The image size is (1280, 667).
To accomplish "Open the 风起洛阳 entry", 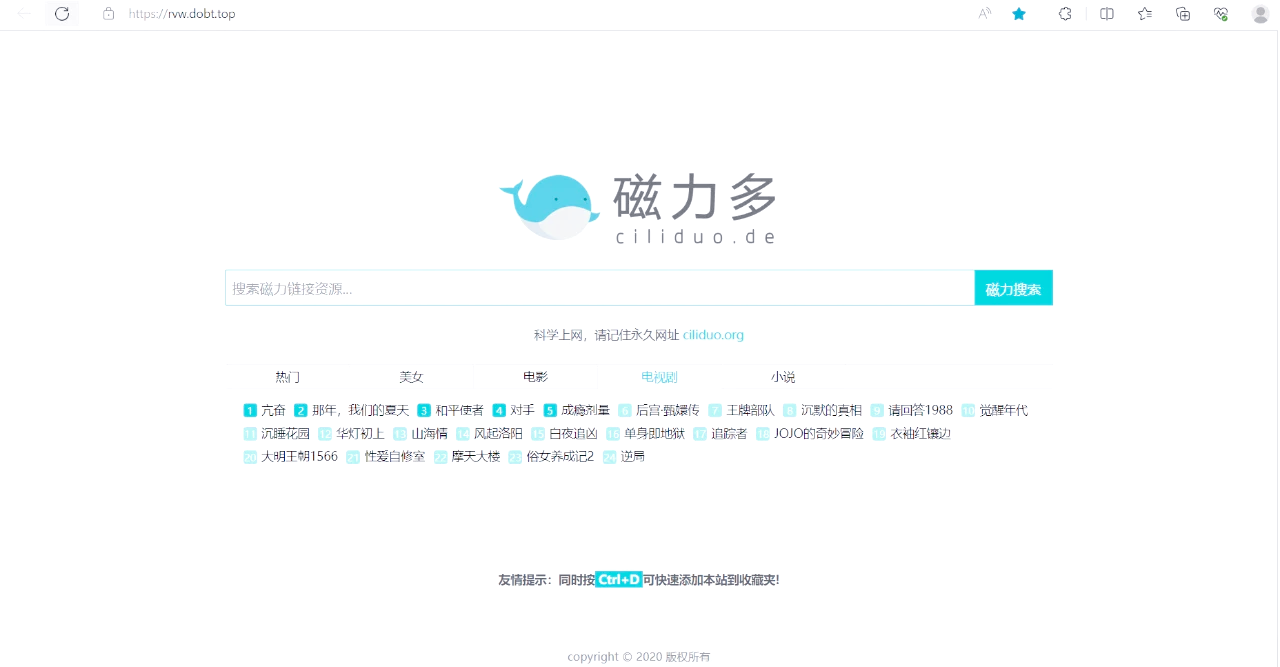I will (497, 434).
